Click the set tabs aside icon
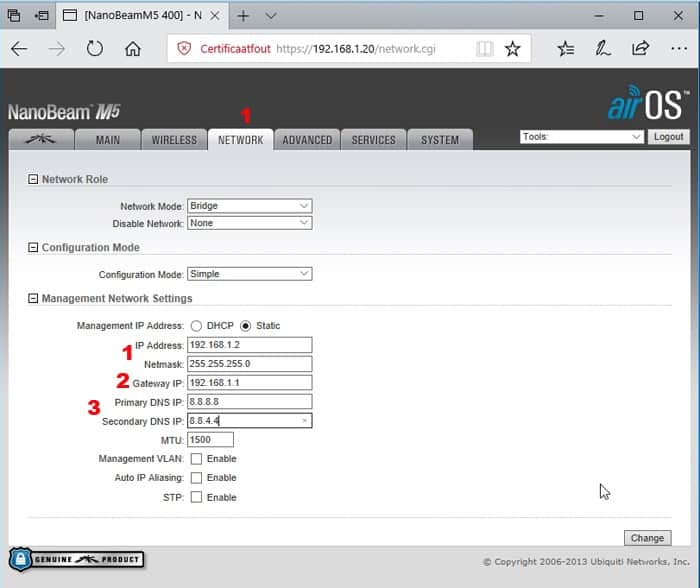This screenshot has width=700, height=588. [42, 16]
